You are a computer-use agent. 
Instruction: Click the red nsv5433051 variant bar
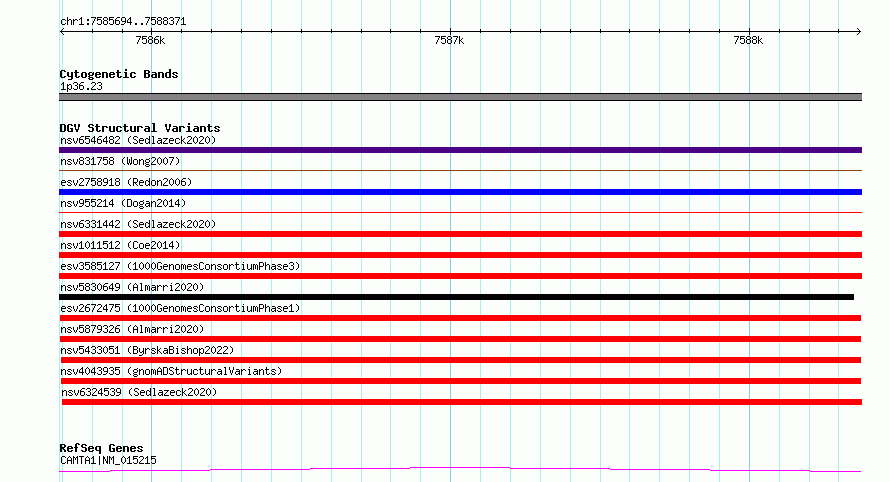[460, 360]
